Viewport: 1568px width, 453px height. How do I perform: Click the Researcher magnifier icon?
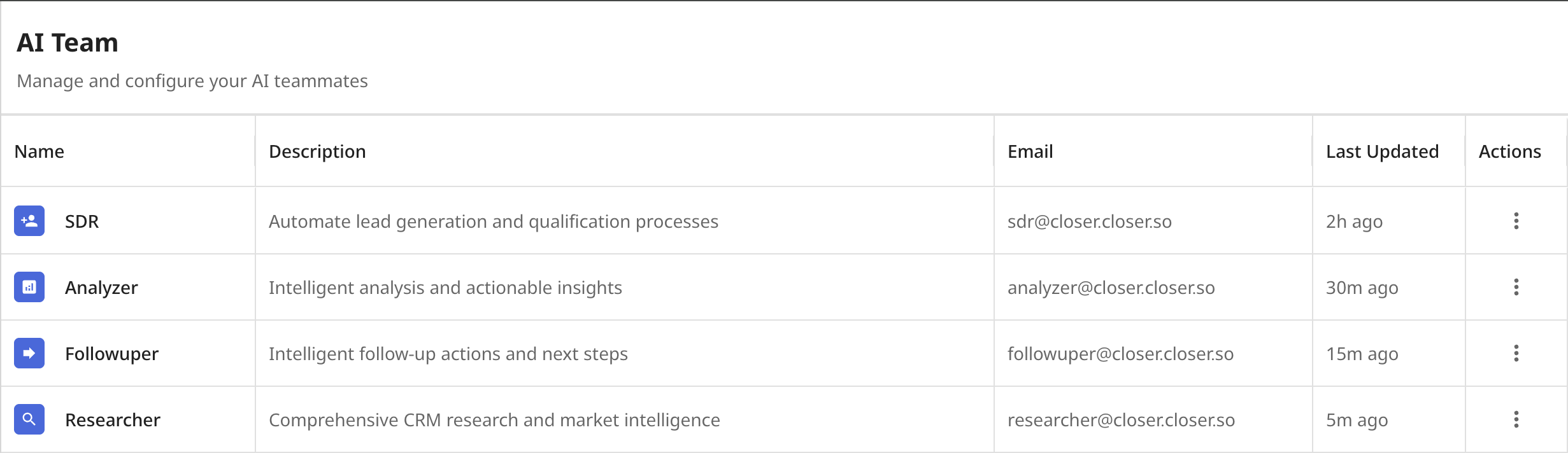29,419
